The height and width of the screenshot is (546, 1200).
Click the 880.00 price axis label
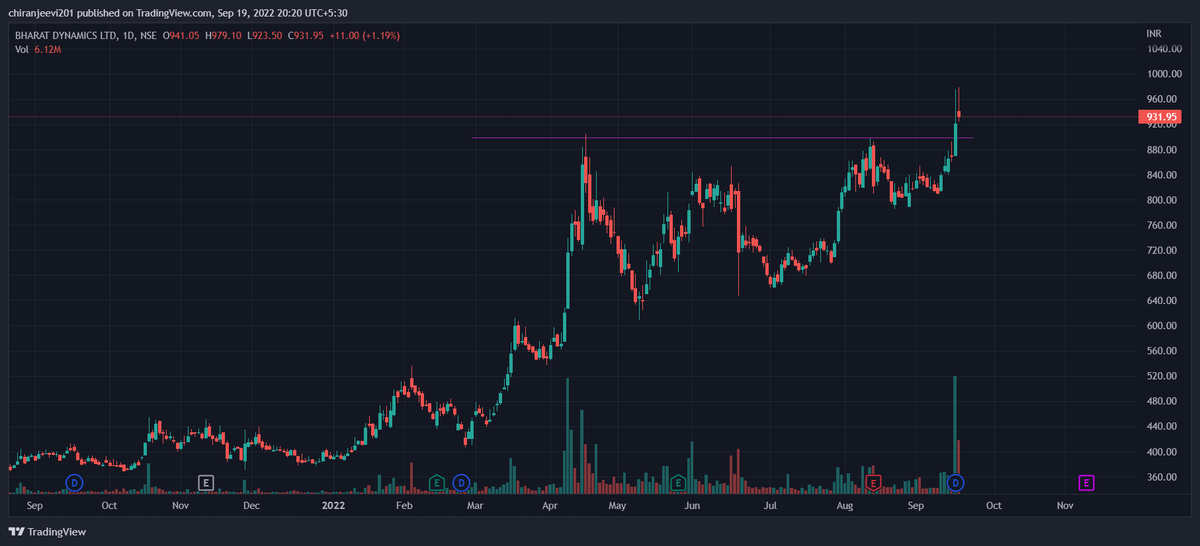coord(1161,150)
